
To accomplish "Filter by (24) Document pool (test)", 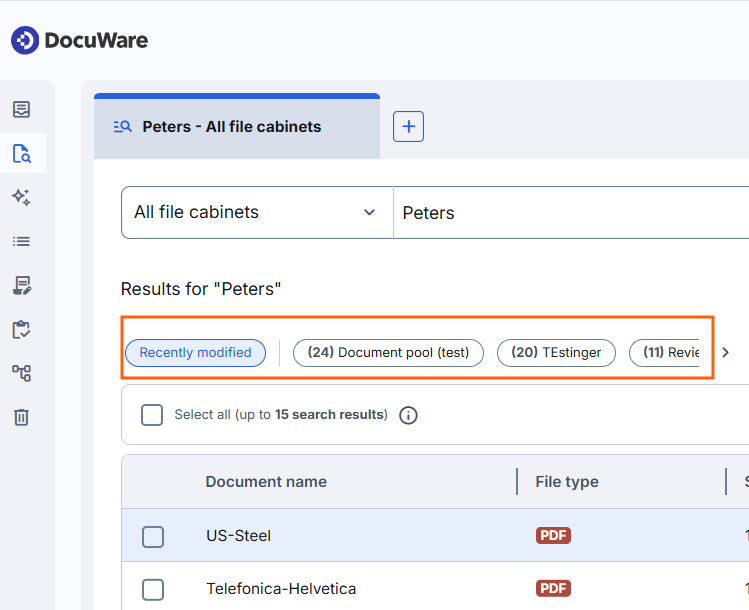I will point(388,353).
